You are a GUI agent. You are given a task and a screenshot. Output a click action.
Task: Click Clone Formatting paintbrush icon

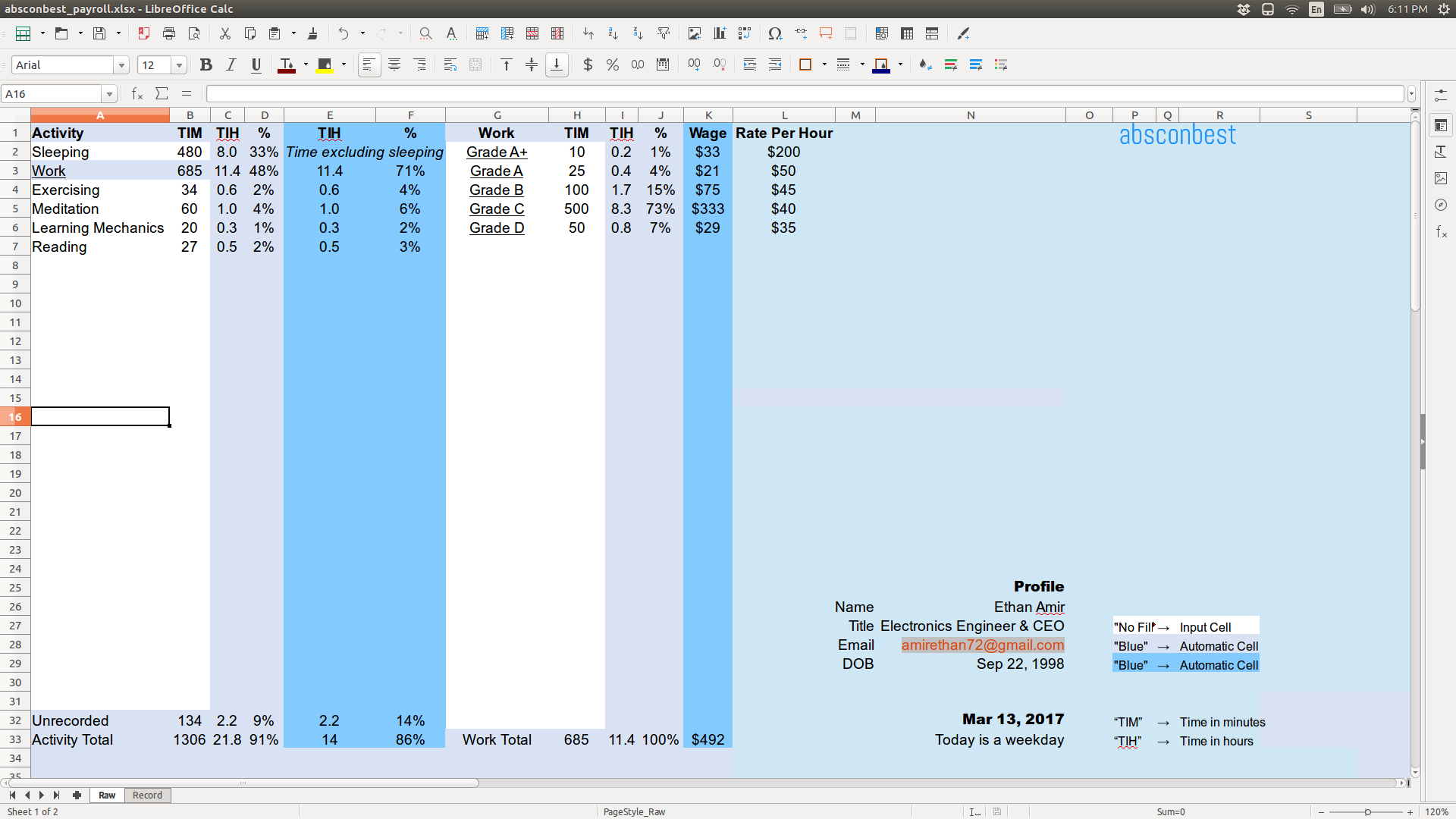[x=312, y=33]
